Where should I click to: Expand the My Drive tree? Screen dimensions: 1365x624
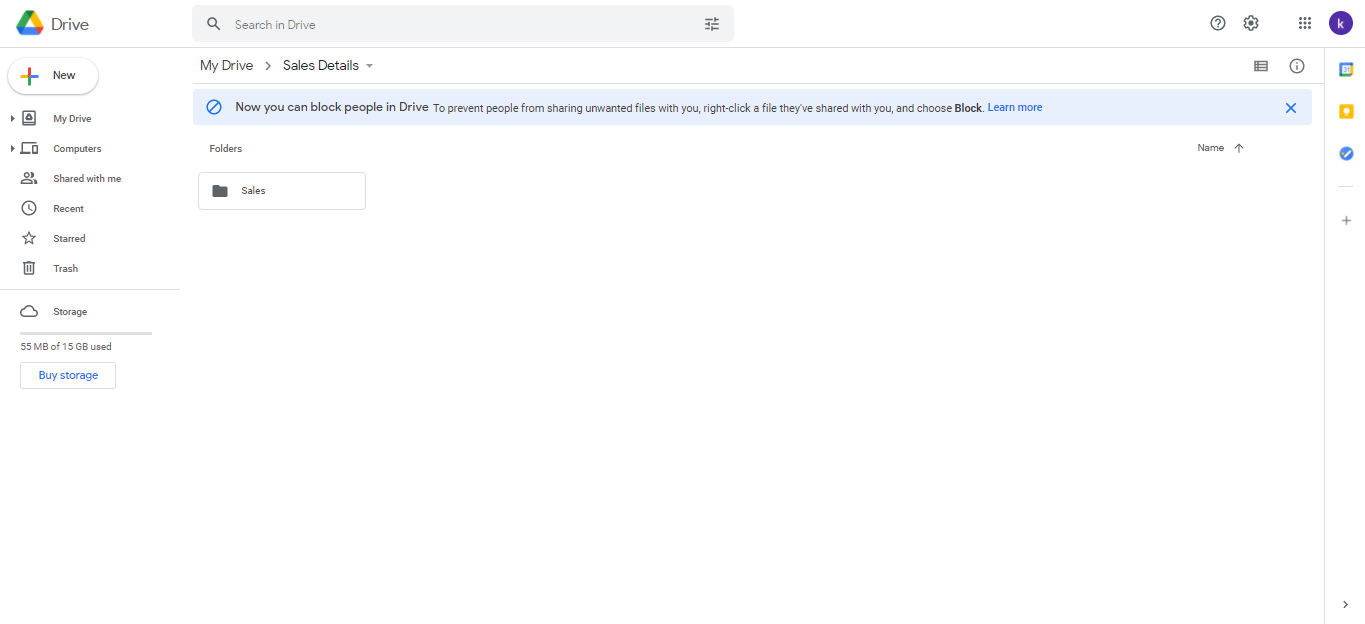point(12,119)
